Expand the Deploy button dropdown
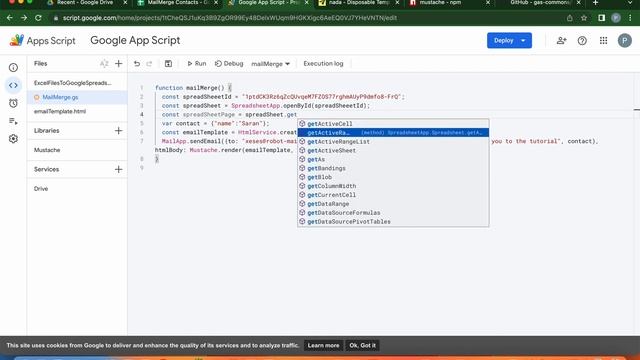 (x=523, y=40)
